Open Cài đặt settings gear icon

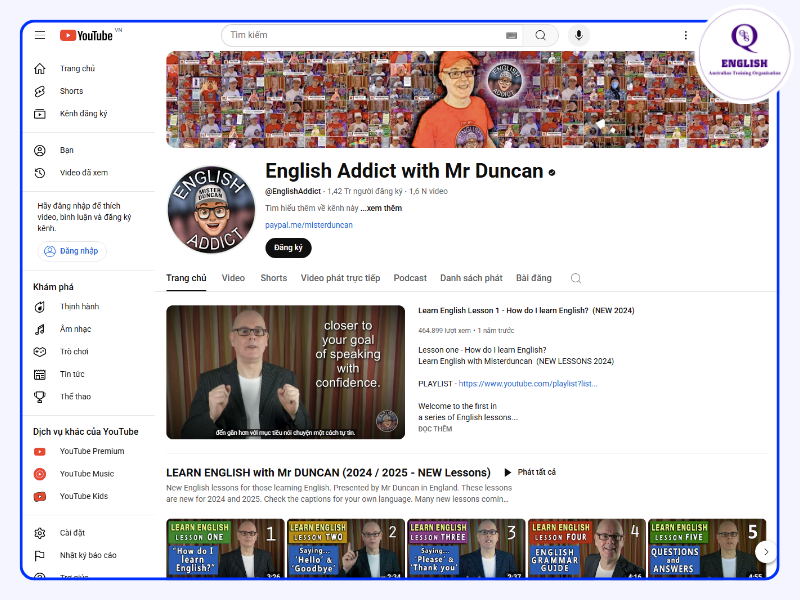[40, 533]
